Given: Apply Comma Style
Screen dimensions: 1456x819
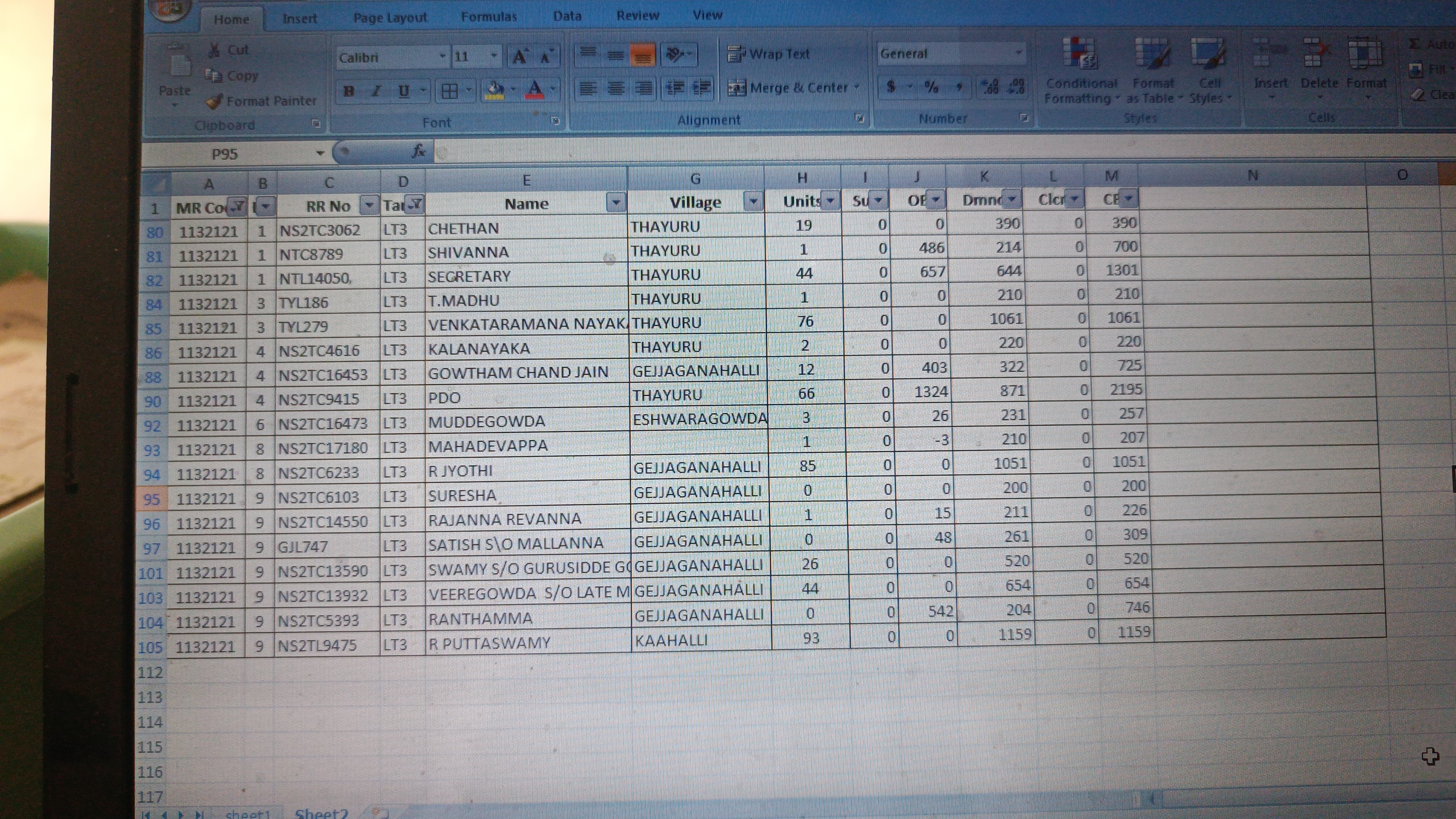Looking at the screenshot, I should pos(959,87).
